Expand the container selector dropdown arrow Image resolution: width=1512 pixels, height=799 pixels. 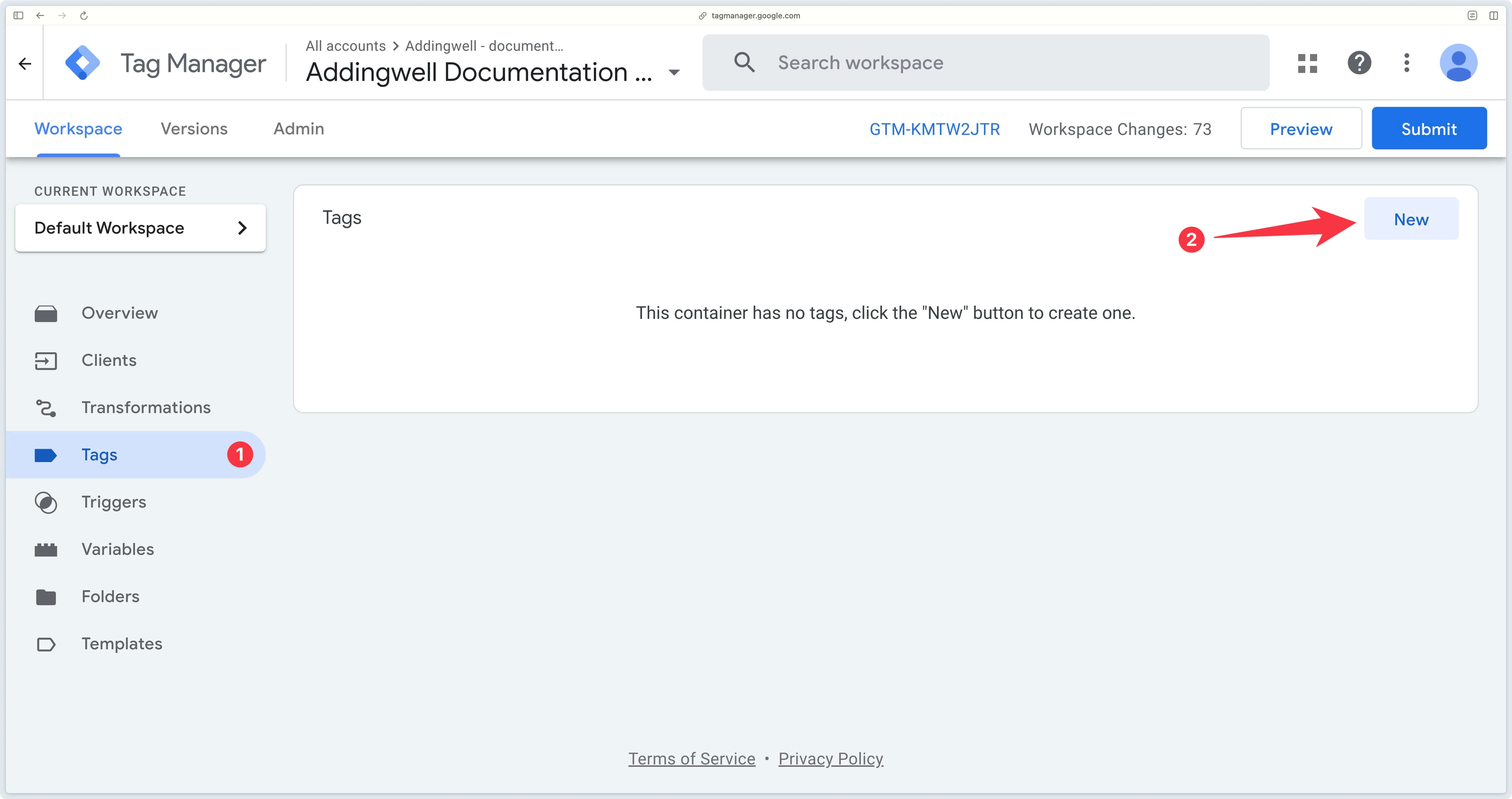[x=674, y=72]
